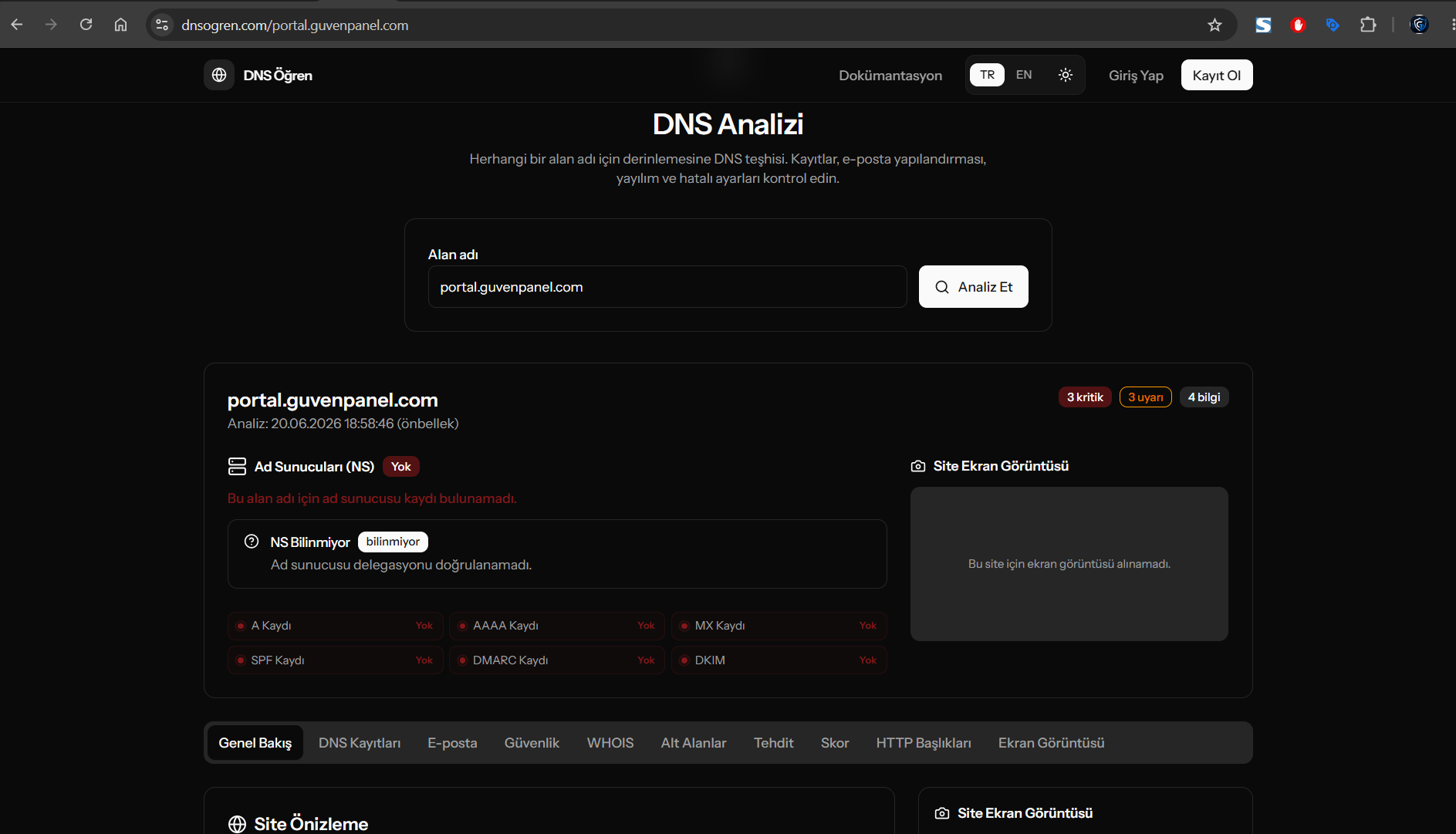This screenshot has height=834, width=1456.
Task: Click the bilinmiyor status badge
Action: click(393, 542)
